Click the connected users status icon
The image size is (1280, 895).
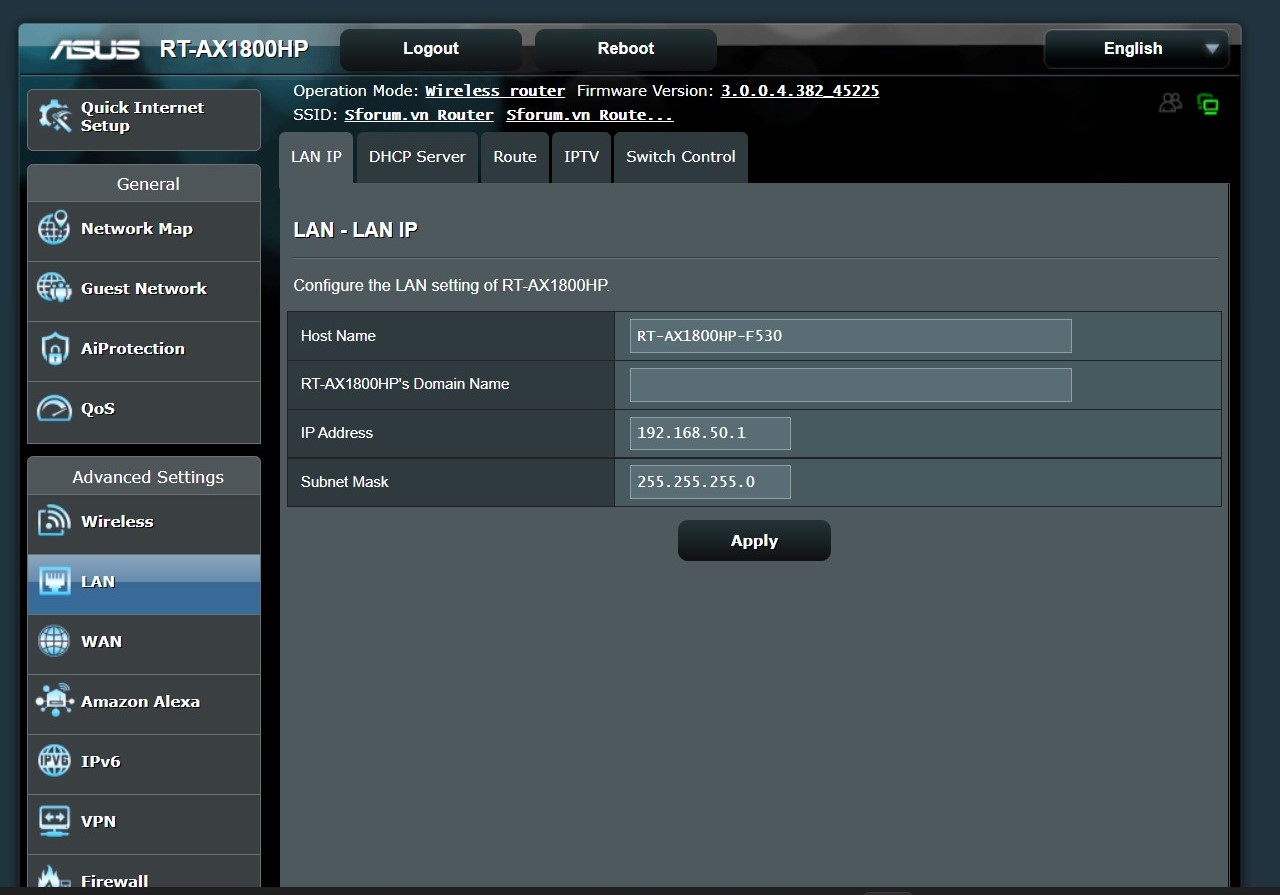1170,103
